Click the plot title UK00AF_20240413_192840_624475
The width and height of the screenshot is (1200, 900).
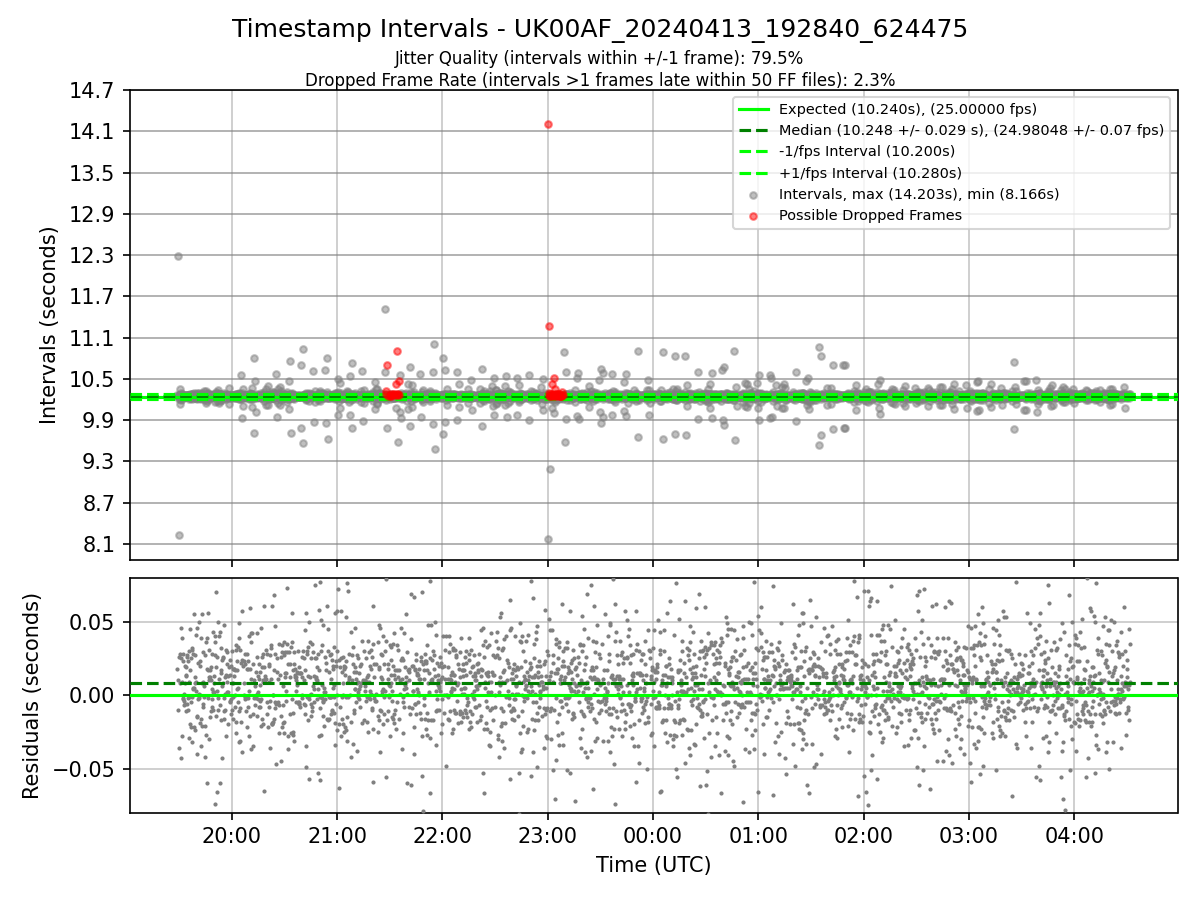point(600,29)
